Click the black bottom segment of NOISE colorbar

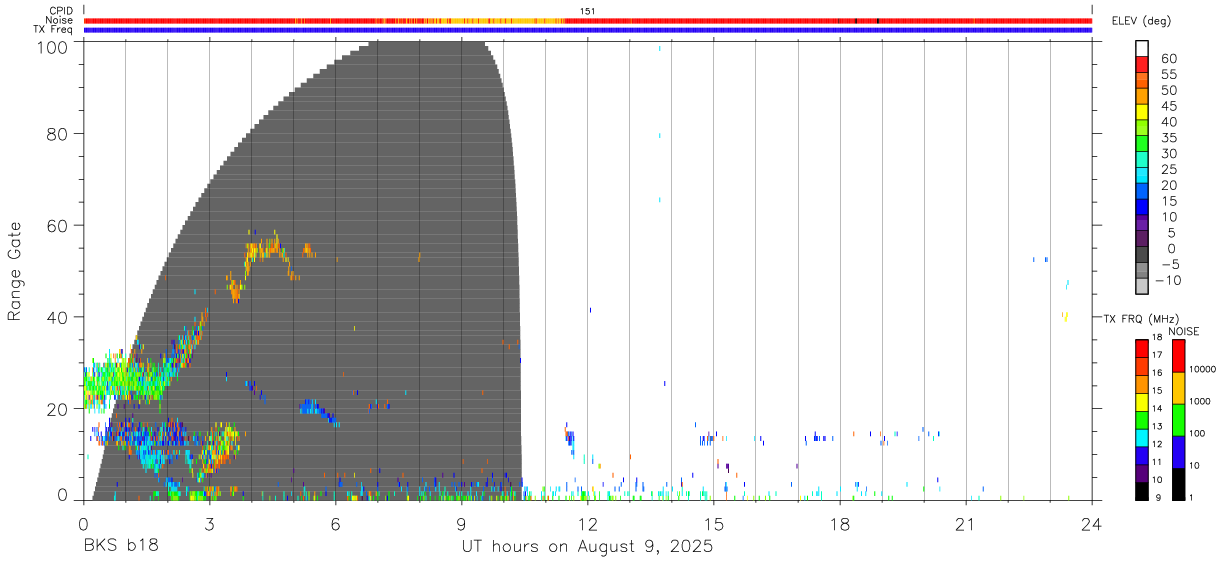pos(1179,484)
